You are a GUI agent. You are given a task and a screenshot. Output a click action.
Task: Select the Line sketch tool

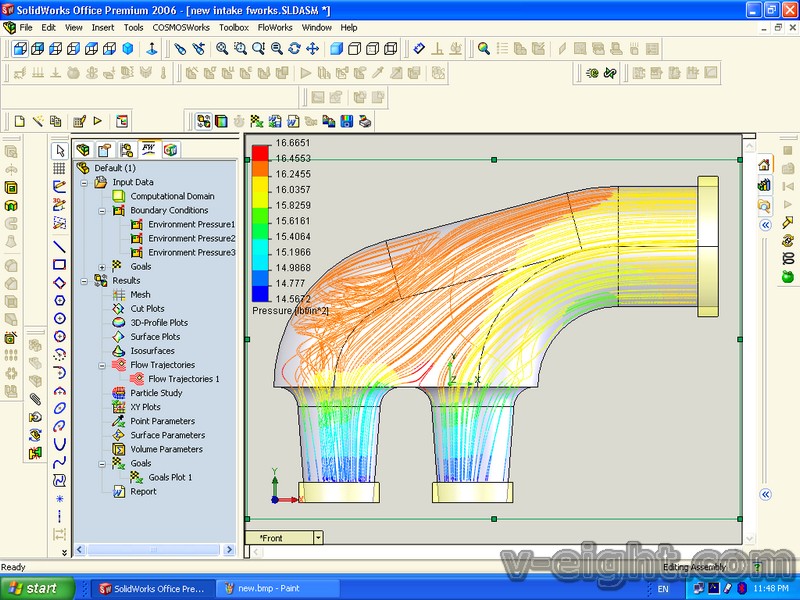[x=60, y=247]
